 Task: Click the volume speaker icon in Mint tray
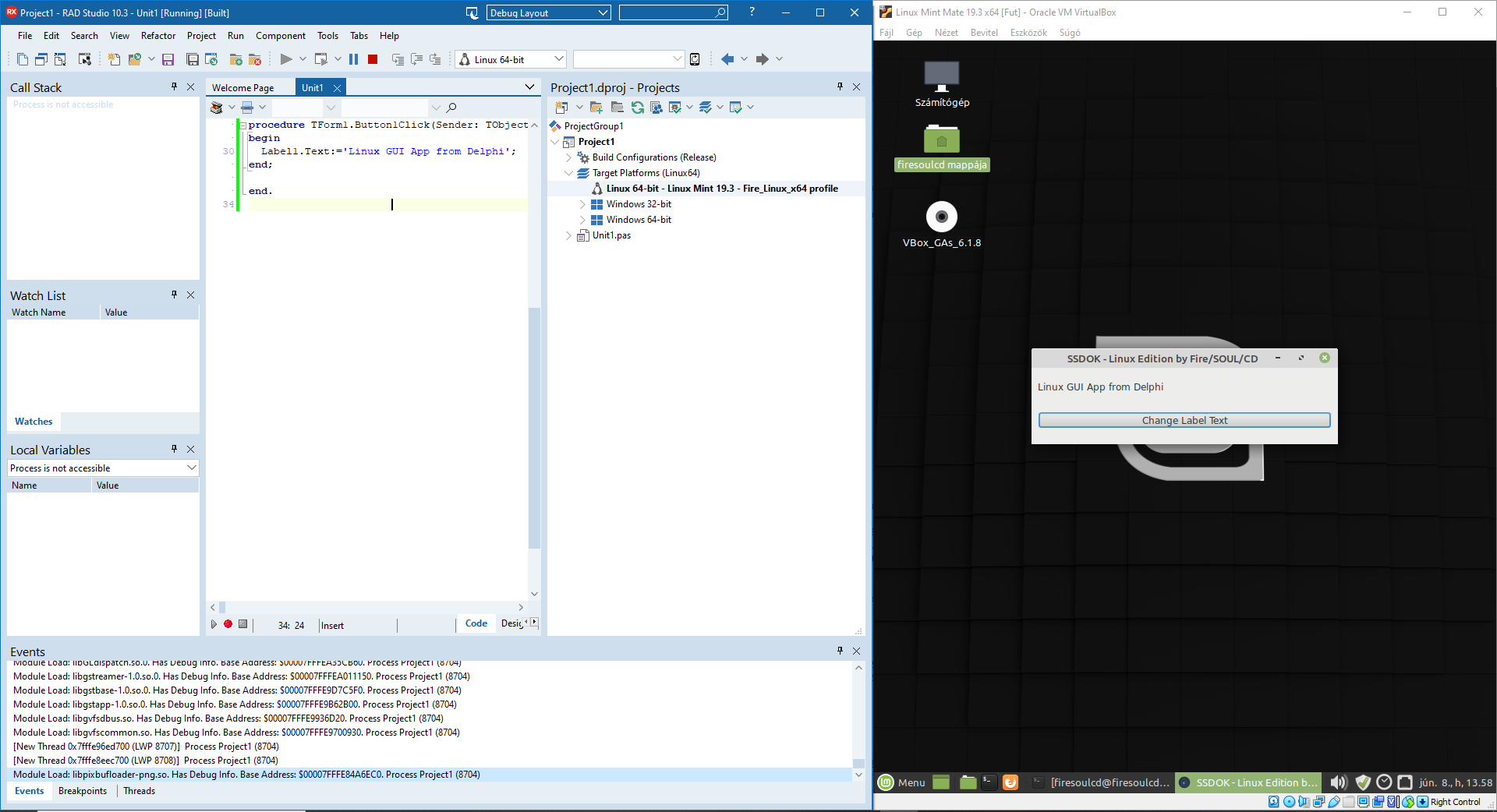pos(1339,782)
